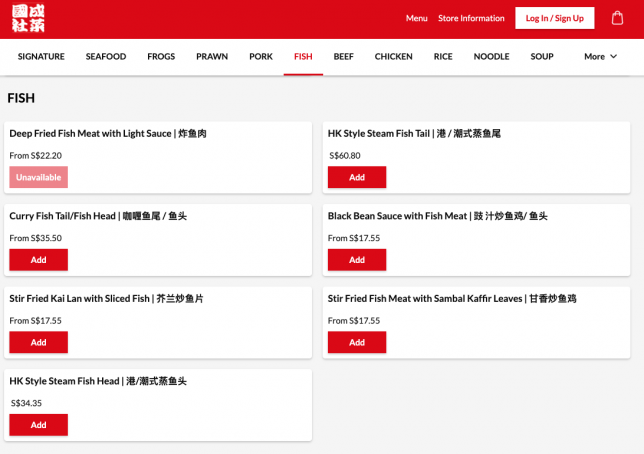Image resolution: width=644 pixels, height=454 pixels.
Task: Add Stir Fried Kai Lan with Sliced Fish
Action: pos(38,342)
